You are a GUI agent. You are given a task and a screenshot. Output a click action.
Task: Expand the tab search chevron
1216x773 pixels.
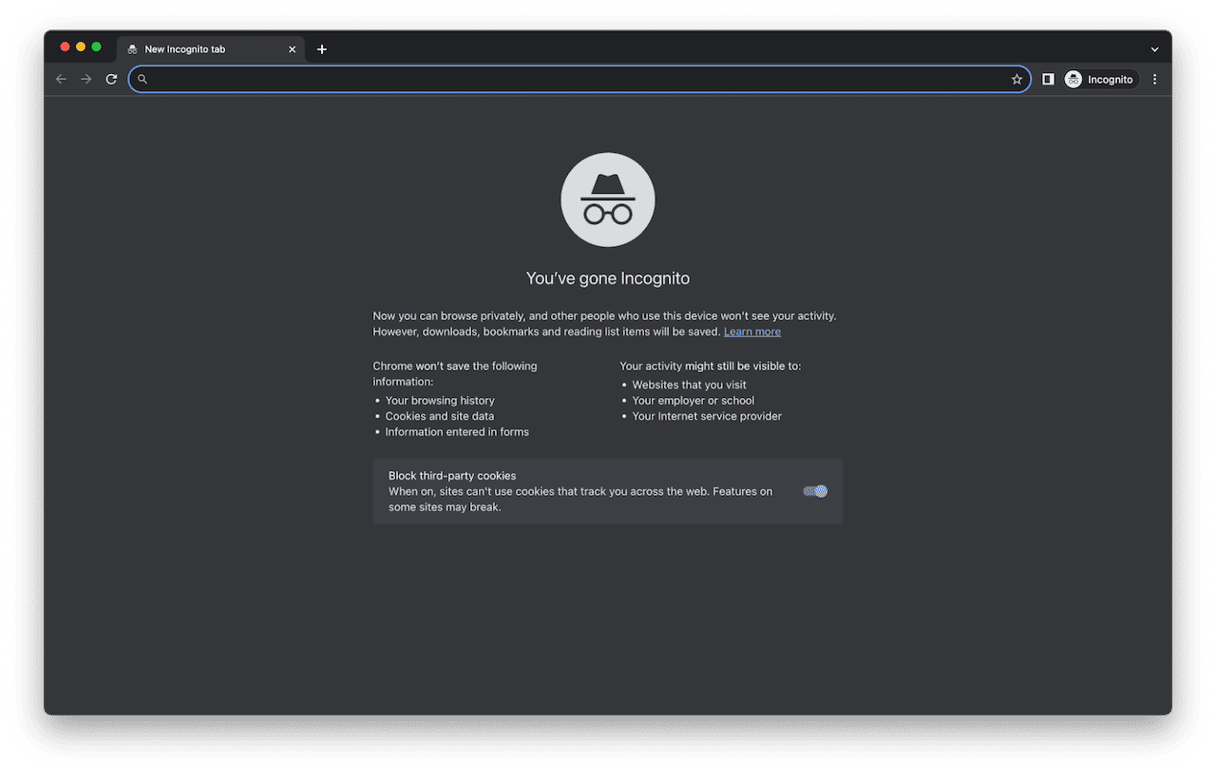click(1155, 49)
